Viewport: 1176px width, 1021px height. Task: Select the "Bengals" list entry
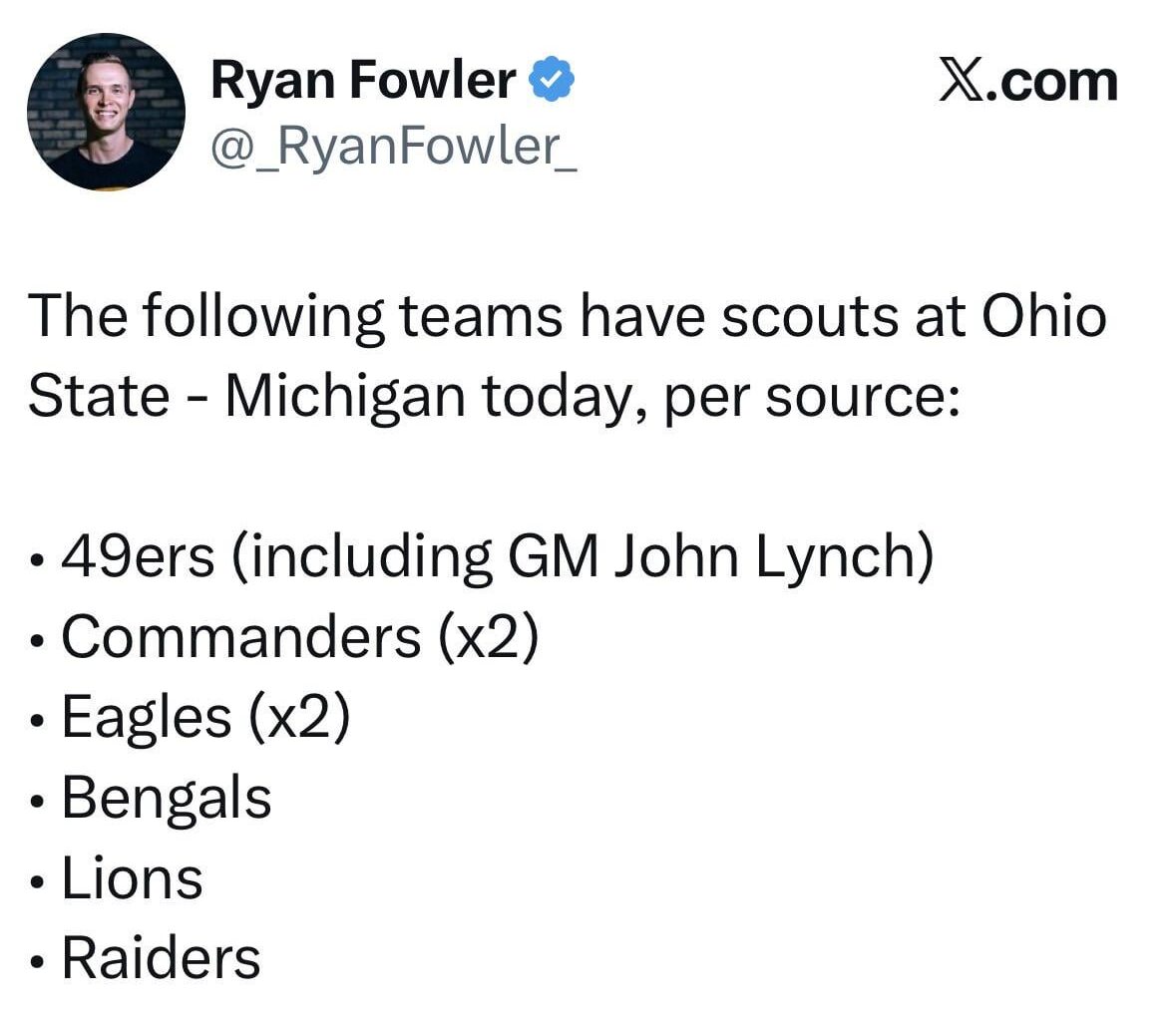(166, 799)
